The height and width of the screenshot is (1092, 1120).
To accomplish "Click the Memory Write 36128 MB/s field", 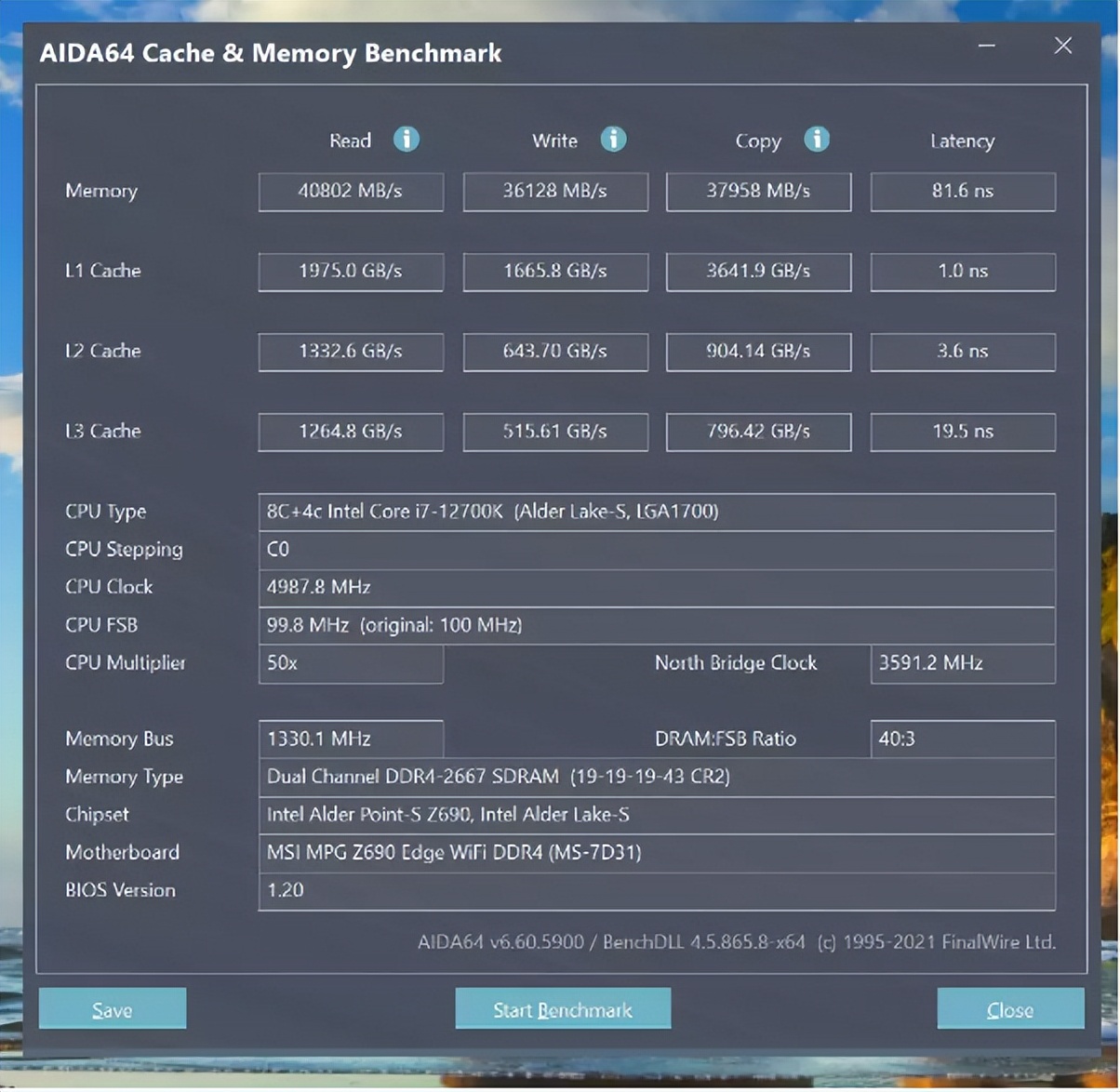I will click(x=555, y=192).
